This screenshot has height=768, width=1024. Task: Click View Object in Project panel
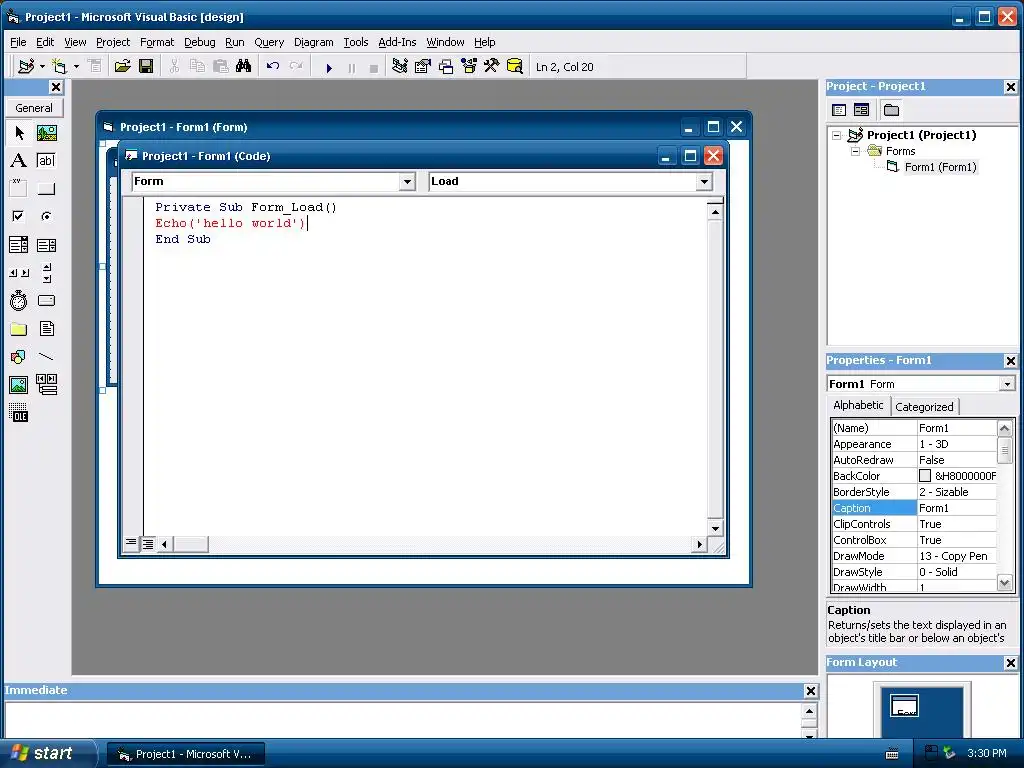861,110
